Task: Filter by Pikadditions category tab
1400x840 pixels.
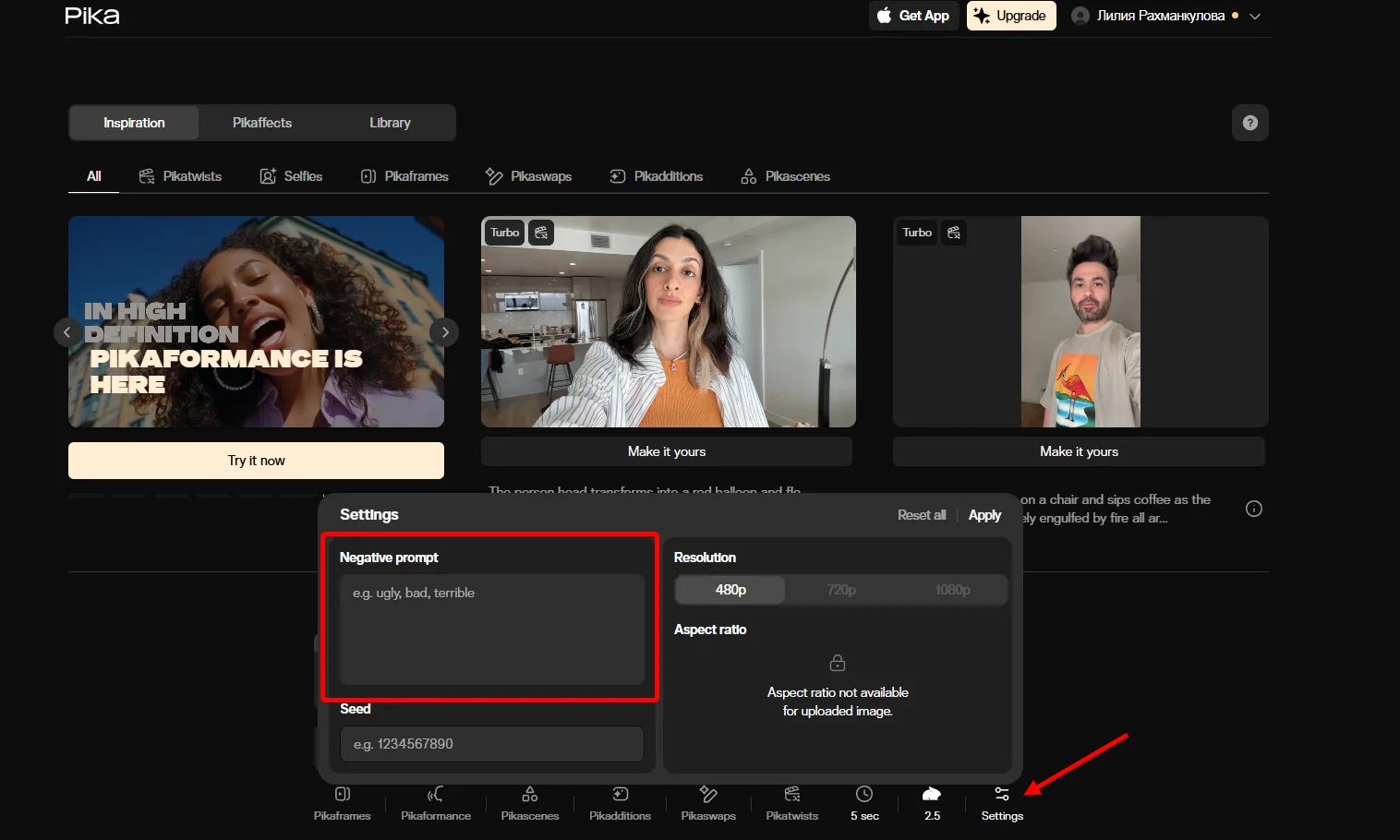Action: coord(657,176)
